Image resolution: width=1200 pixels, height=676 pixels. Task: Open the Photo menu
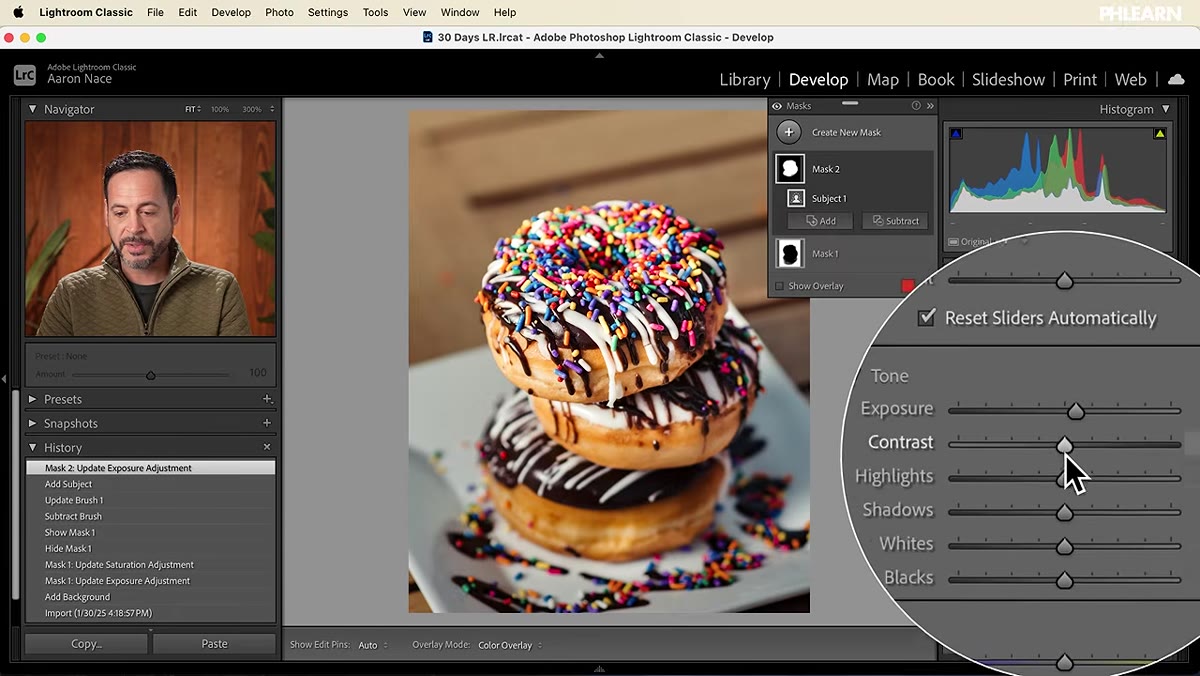[279, 12]
